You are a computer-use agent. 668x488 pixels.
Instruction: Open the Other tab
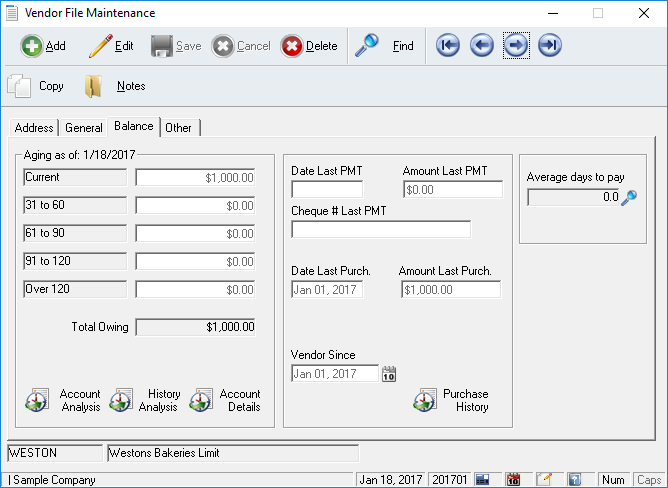pos(179,128)
